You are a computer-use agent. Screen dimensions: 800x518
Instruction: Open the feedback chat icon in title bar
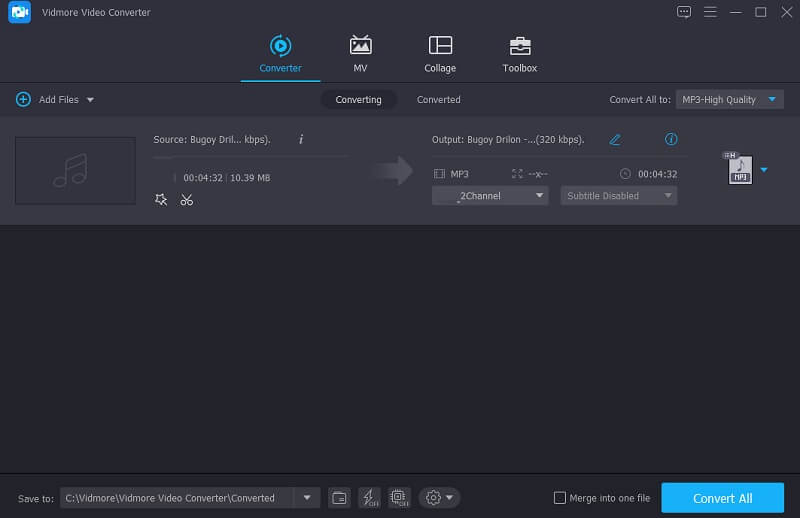tap(684, 12)
